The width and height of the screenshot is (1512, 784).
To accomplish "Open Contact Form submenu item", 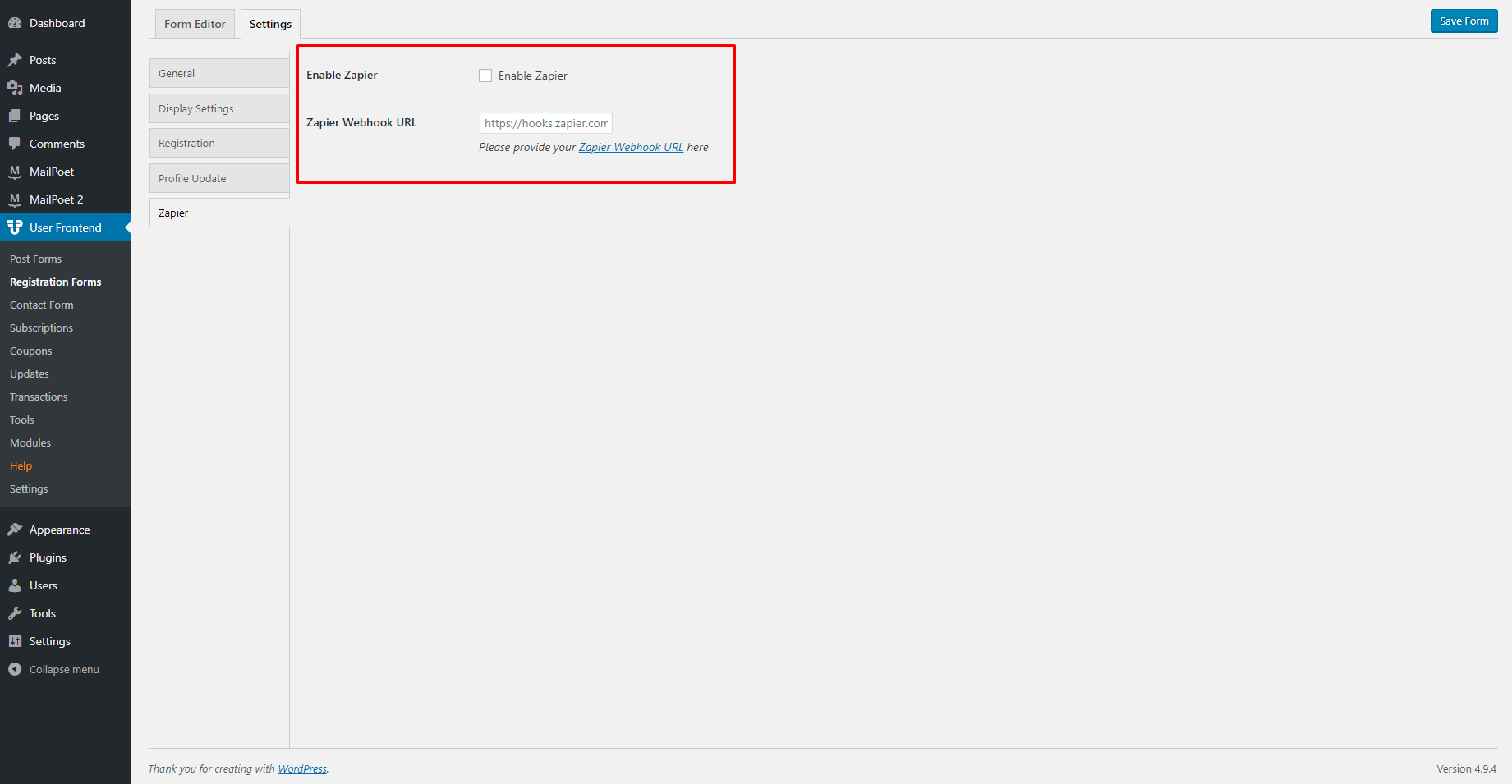I will coord(41,305).
